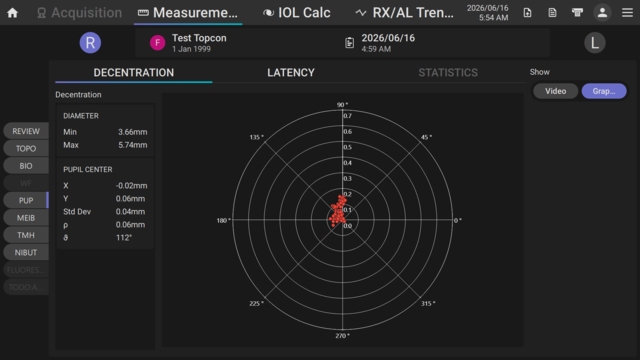Open the Measurement tab
Viewport: 640px width, 360px height.
(188, 13)
